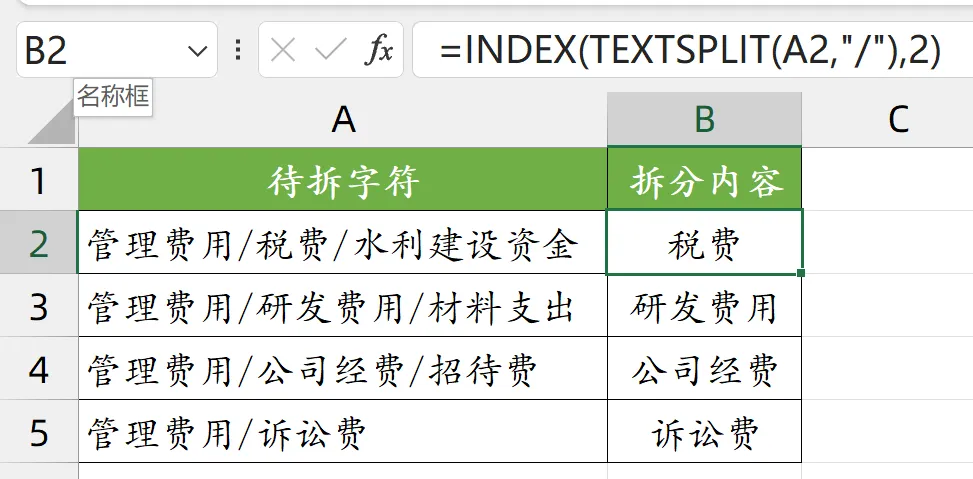Click the fill handle of cell B2
Viewport: 973px width, 479px height.
801,273
